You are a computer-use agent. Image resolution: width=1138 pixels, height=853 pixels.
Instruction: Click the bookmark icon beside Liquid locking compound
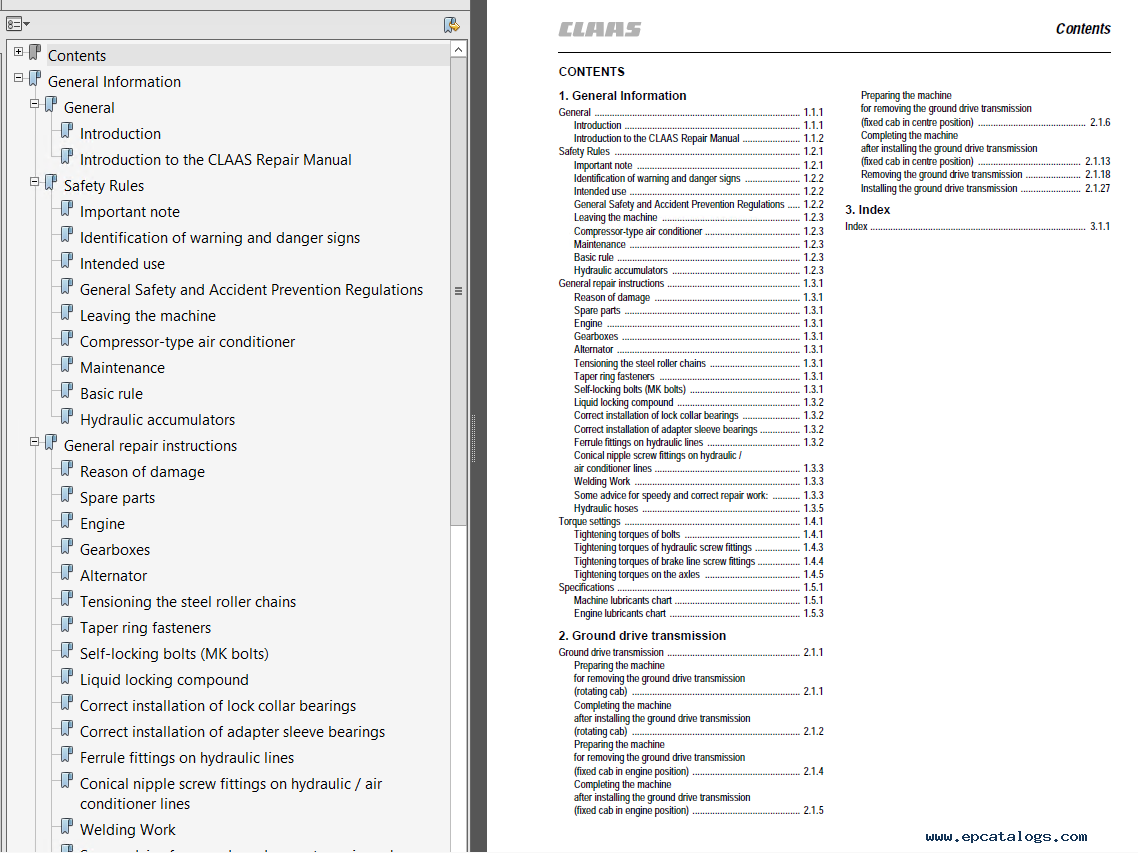coord(67,678)
